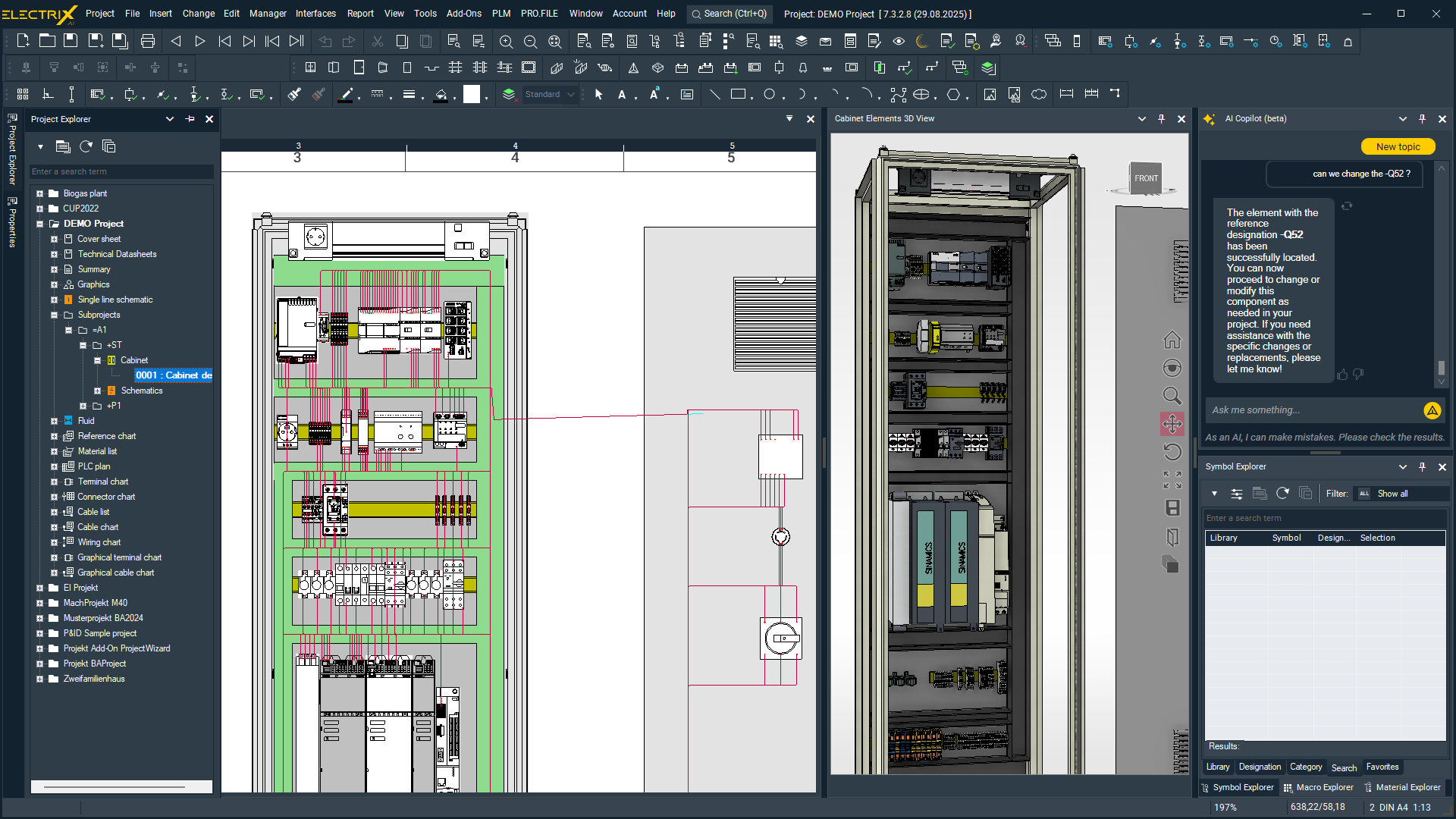The height and width of the screenshot is (819, 1456).
Task: Click the Zoom in magnifier icon
Action: point(506,42)
